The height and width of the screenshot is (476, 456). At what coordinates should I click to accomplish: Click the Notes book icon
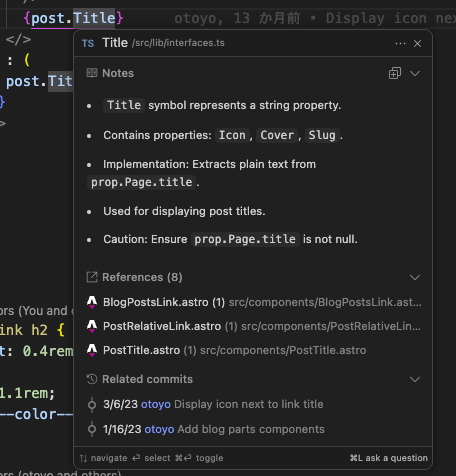(92, 73)
